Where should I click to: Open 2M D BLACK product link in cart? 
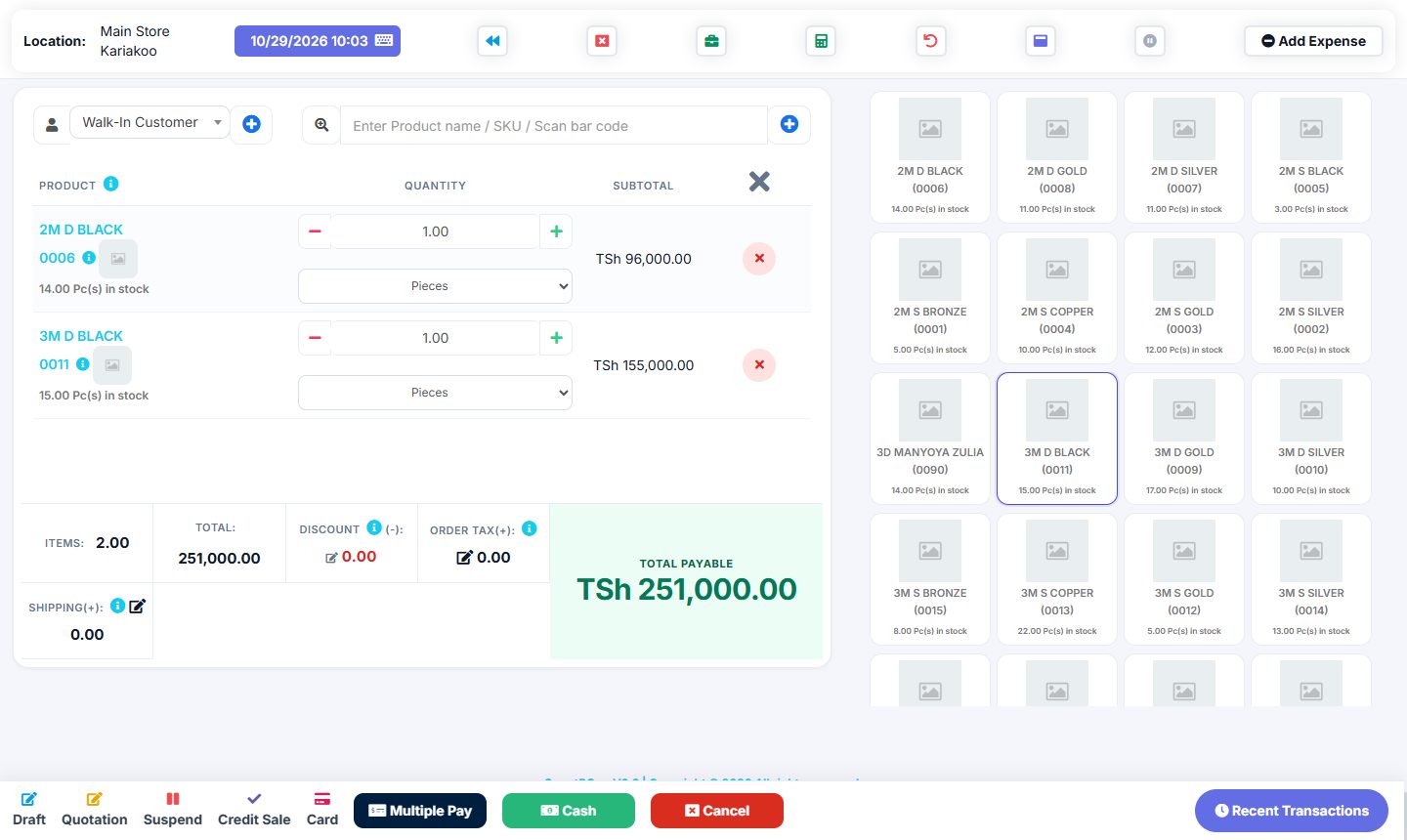(81, 230)
